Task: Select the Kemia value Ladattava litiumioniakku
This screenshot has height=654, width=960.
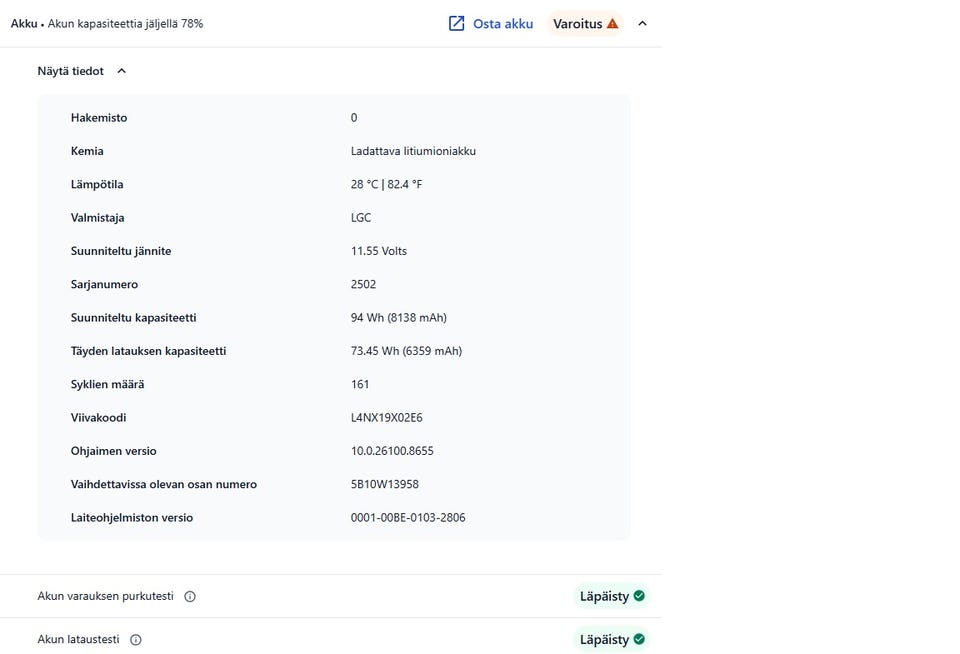Action: click(413, 151)
